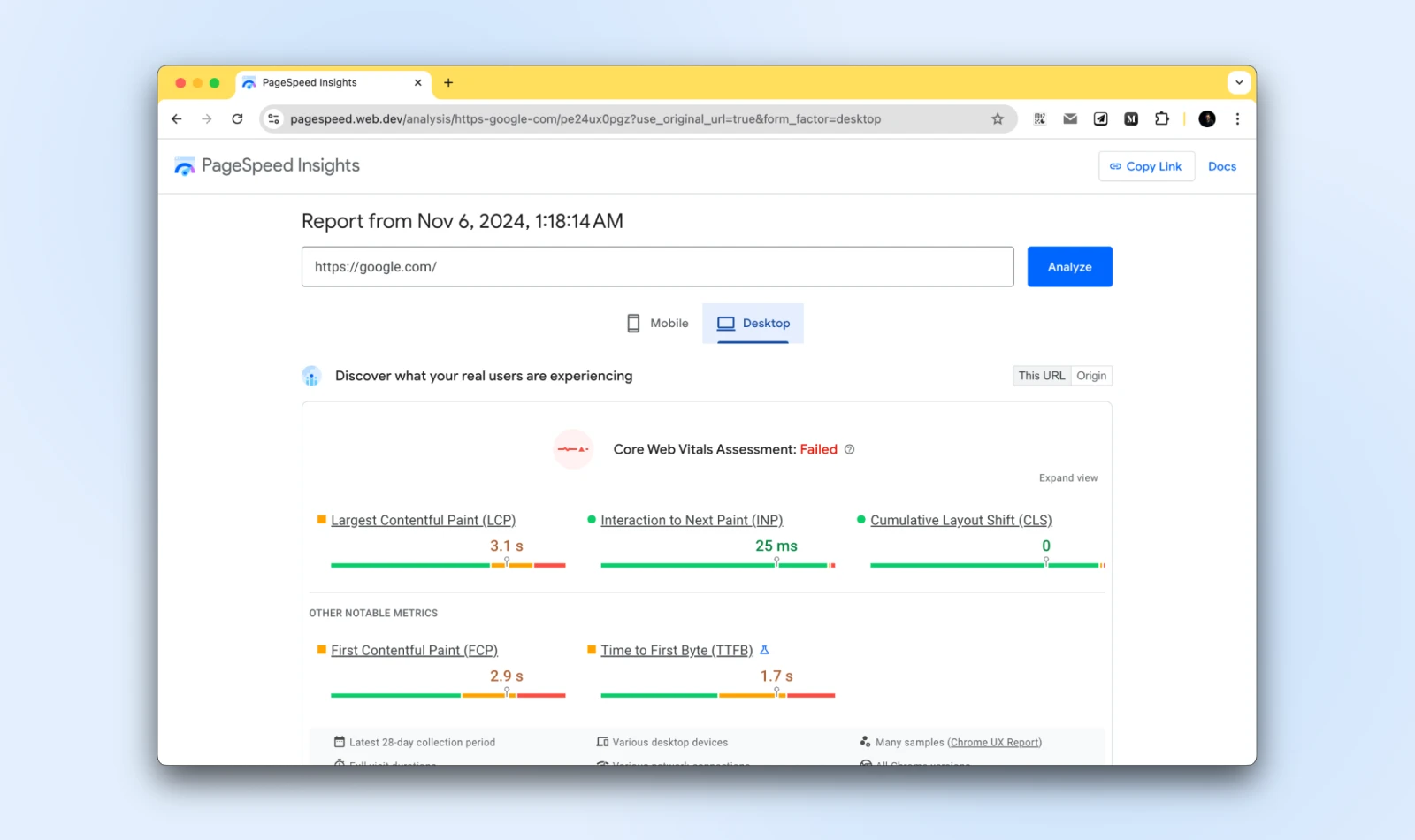Open site information icon in address bar
1415x840 pixels.
pyautogui.click(x=273, y=118)
